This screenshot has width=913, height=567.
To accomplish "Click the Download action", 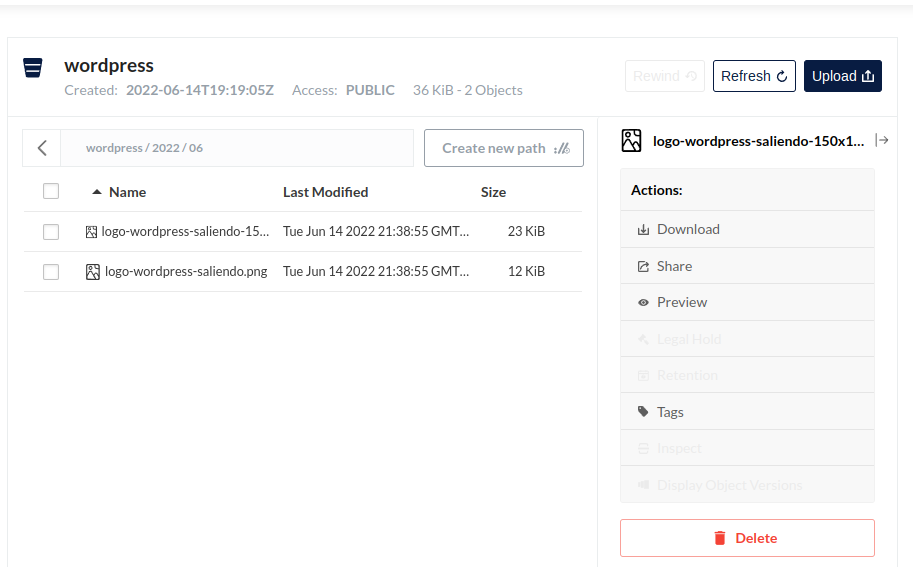I will [748, 229].
